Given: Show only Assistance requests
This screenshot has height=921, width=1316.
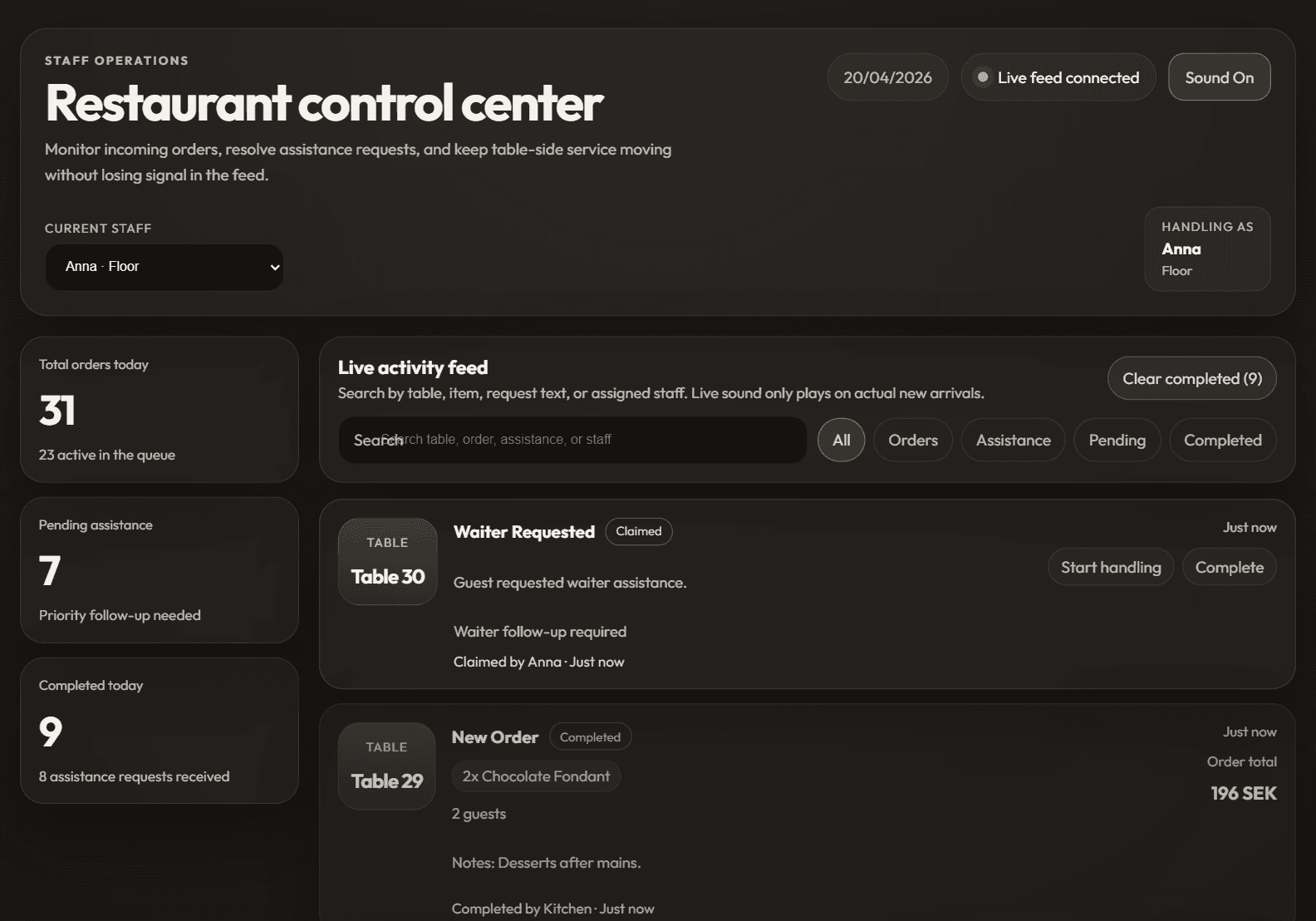Looking at the screenshot, I should tap(1013, 440).
